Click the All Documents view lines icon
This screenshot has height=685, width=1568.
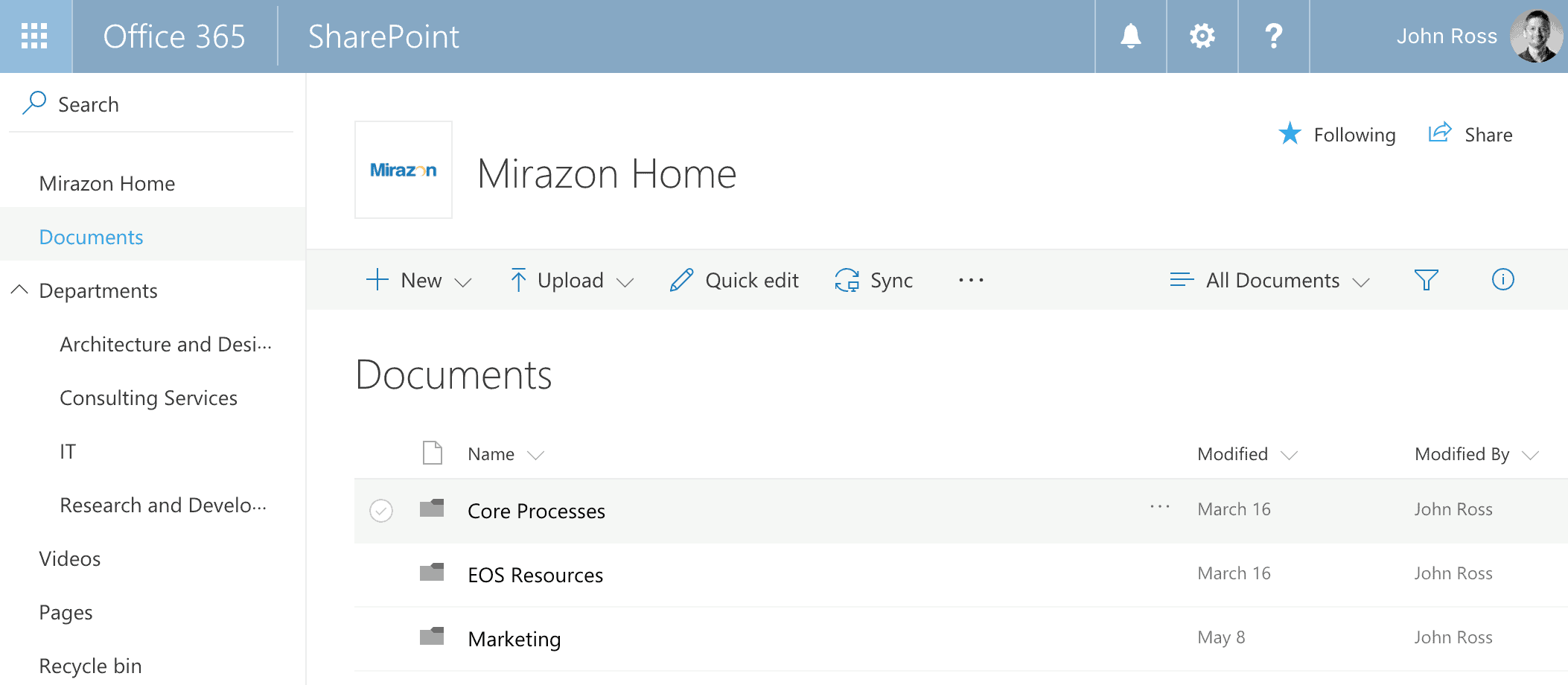(x=1182, y=280)
